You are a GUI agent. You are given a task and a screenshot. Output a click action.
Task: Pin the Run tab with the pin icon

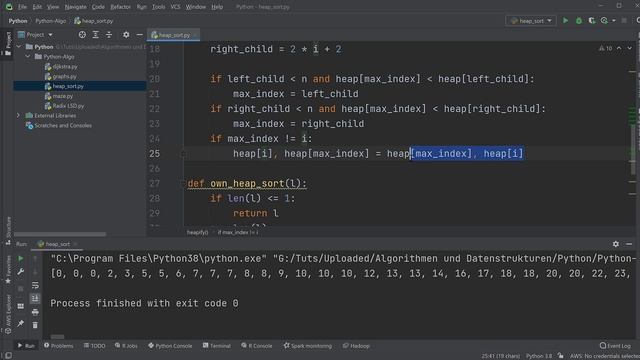point(20,324)
